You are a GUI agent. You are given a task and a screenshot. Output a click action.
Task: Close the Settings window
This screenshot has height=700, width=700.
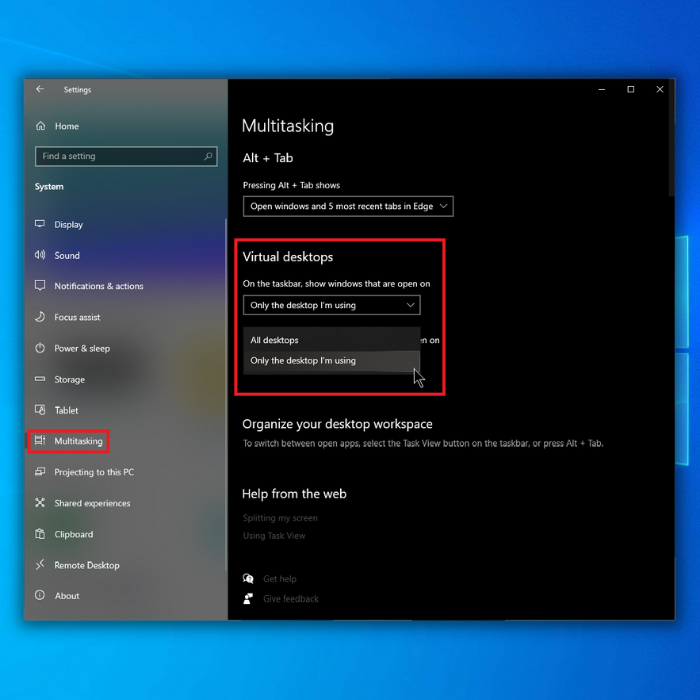pyautogui.click(x=659, y=89)
